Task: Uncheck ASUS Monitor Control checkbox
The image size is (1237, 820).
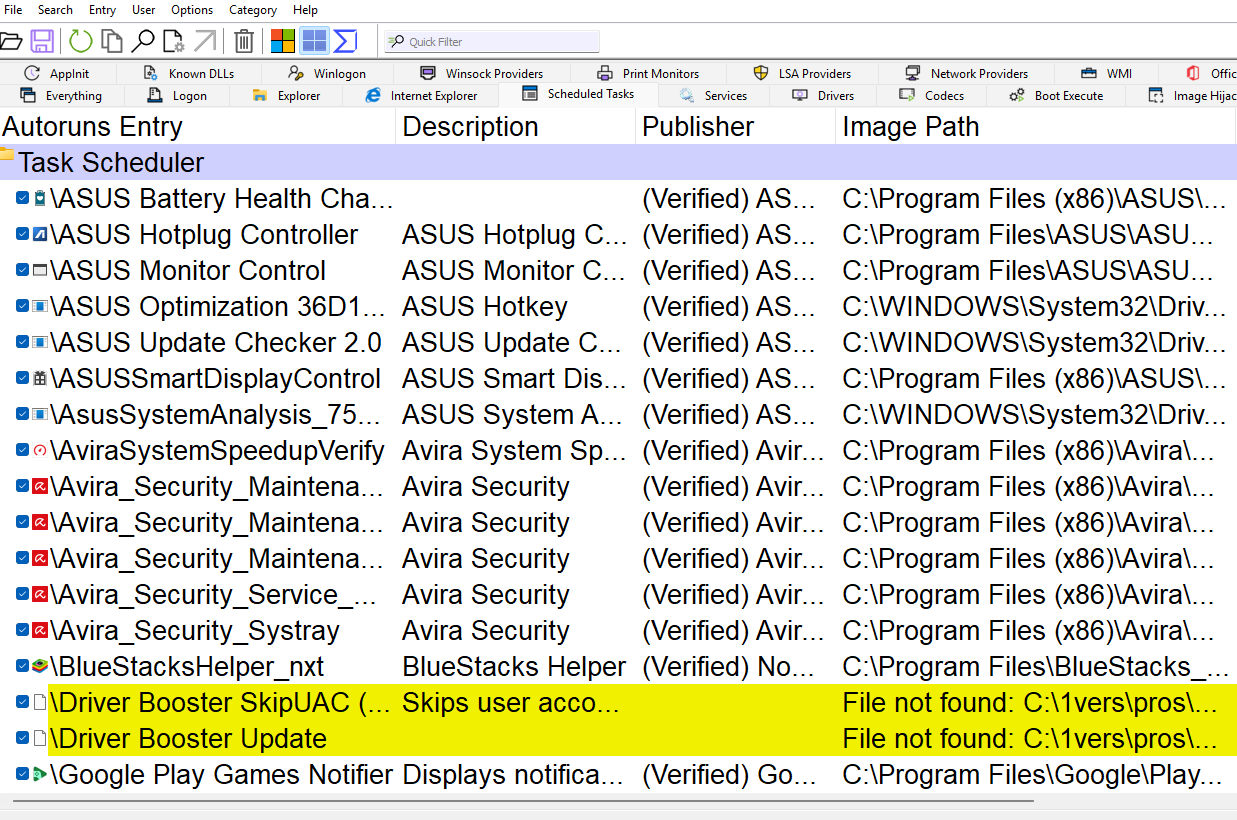Action: point(23,271)
